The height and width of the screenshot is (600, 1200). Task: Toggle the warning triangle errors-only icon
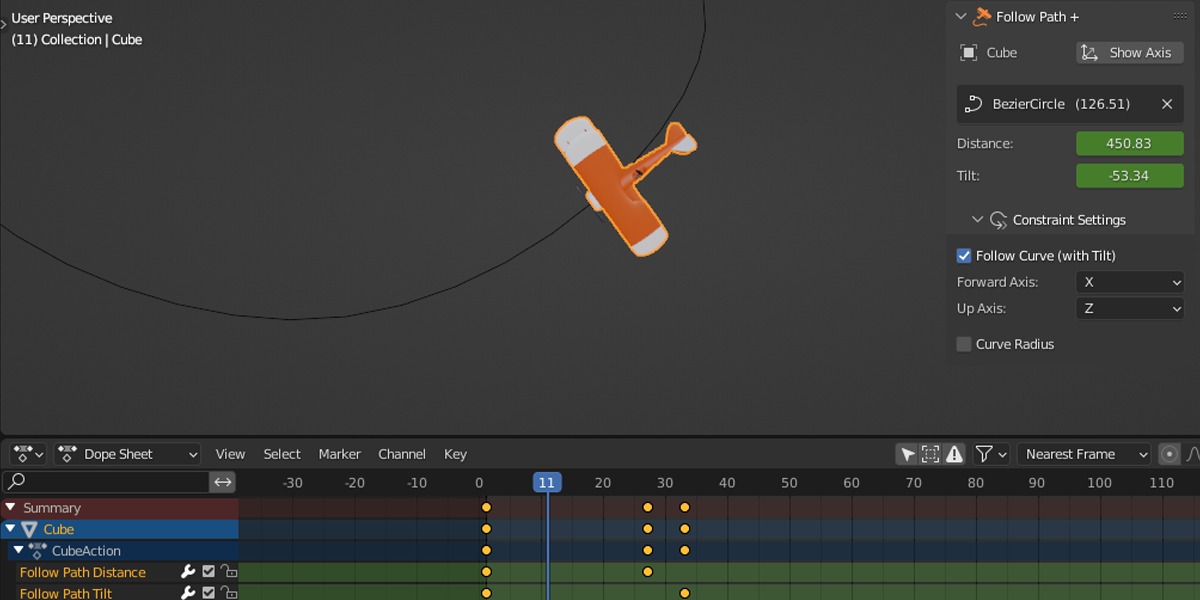tap(955, 454)
